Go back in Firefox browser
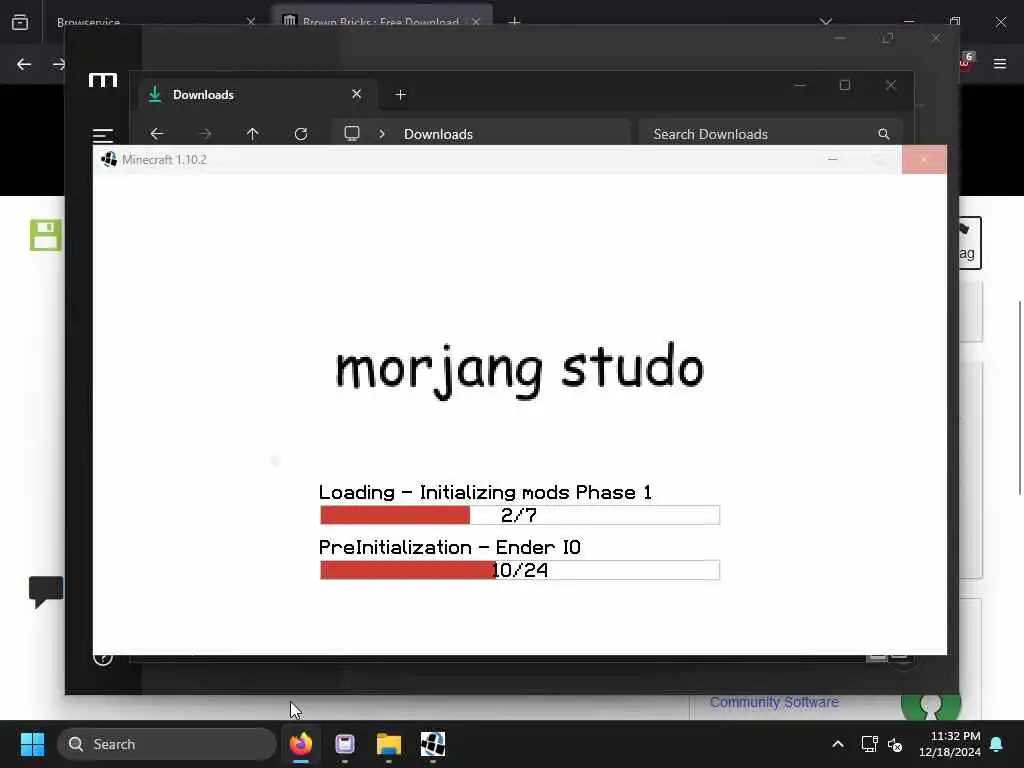The height and width of the screenshot is (768, 1024). pos(24,64)
